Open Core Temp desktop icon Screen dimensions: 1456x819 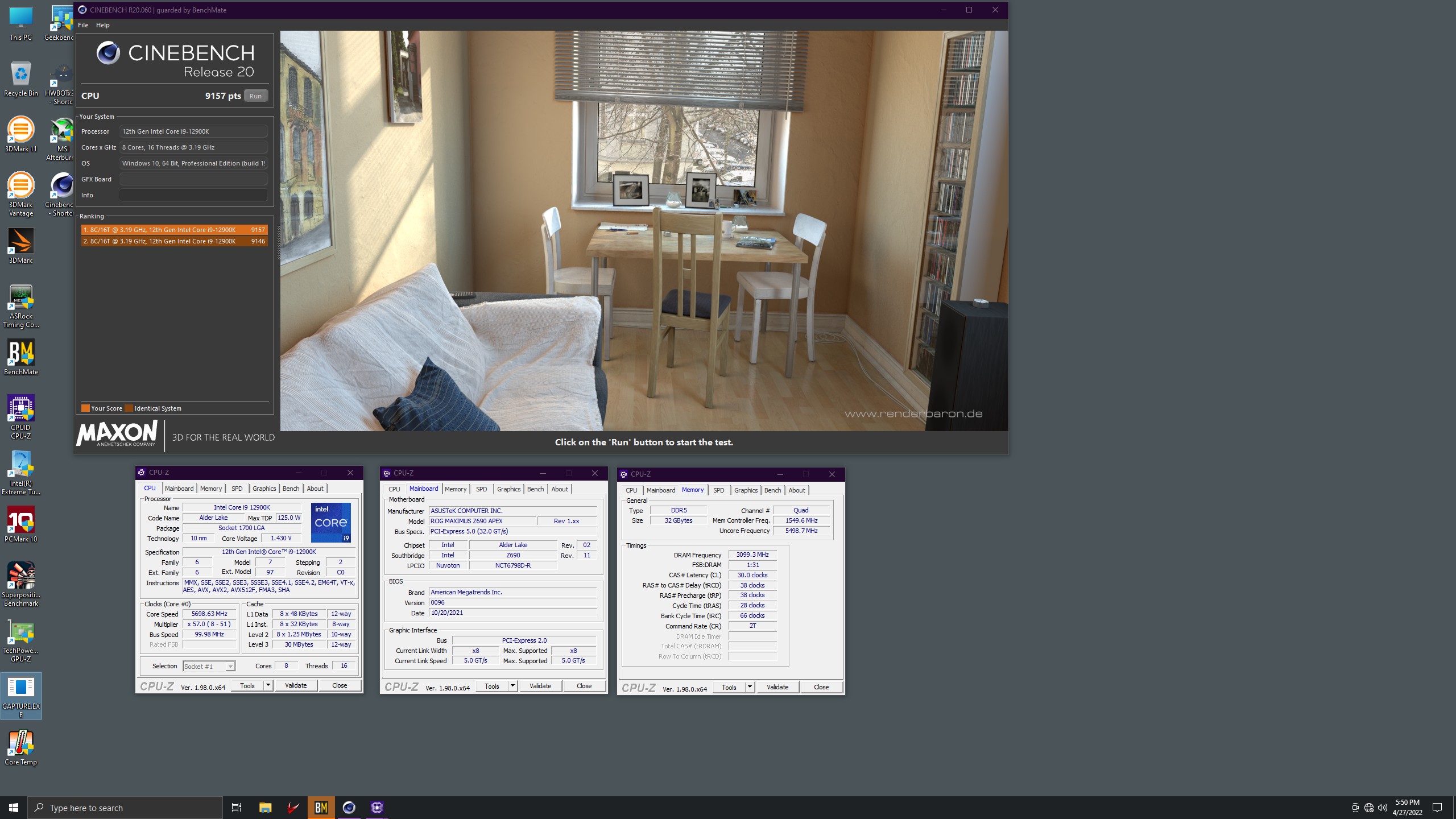20,748
